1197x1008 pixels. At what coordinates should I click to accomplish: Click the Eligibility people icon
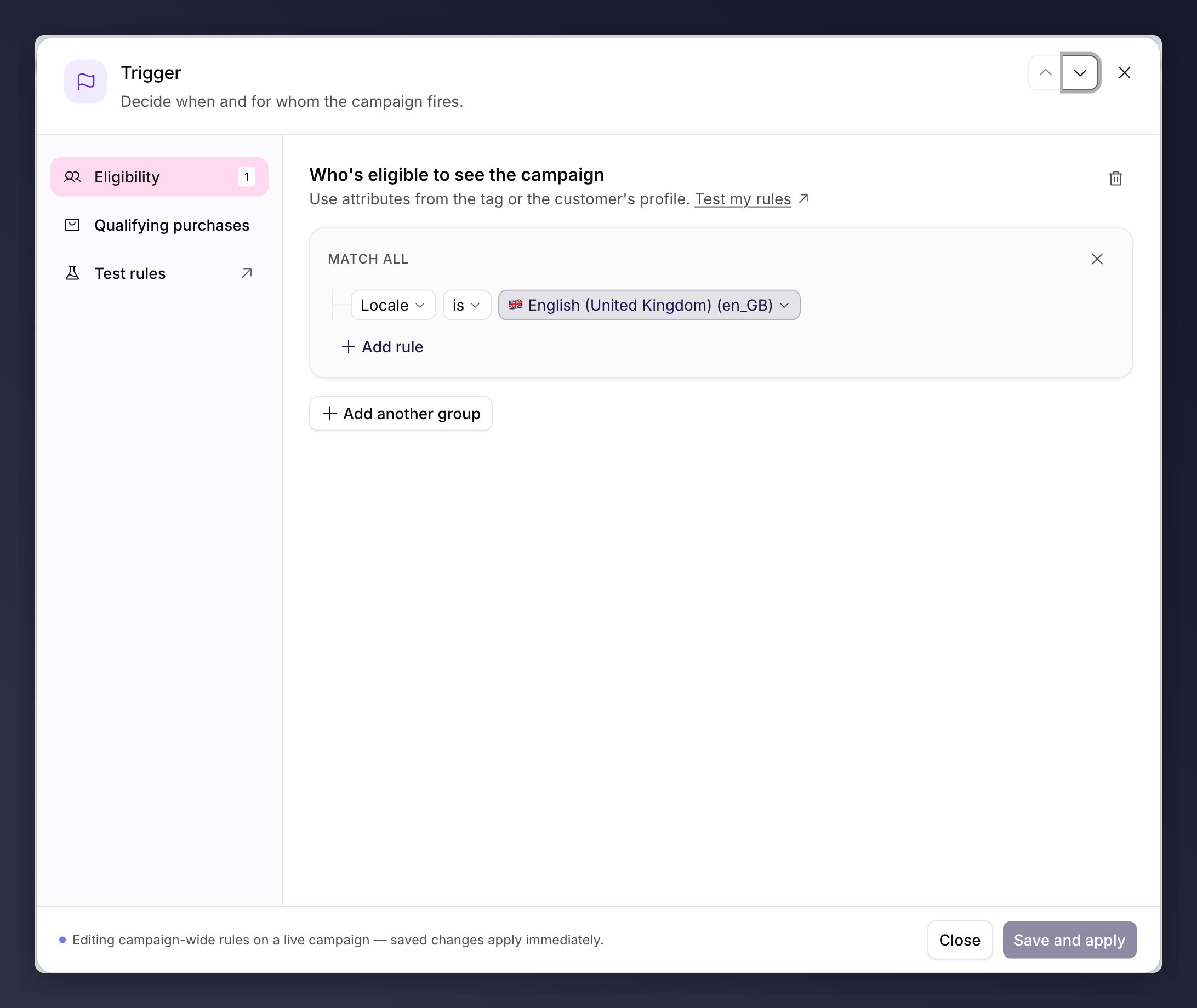(72, 176)
